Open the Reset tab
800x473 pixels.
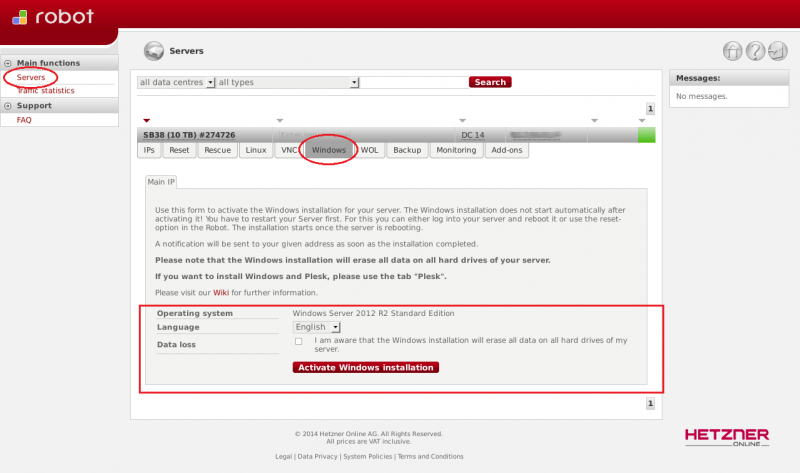pyautogui.click(x=179, y=150)
